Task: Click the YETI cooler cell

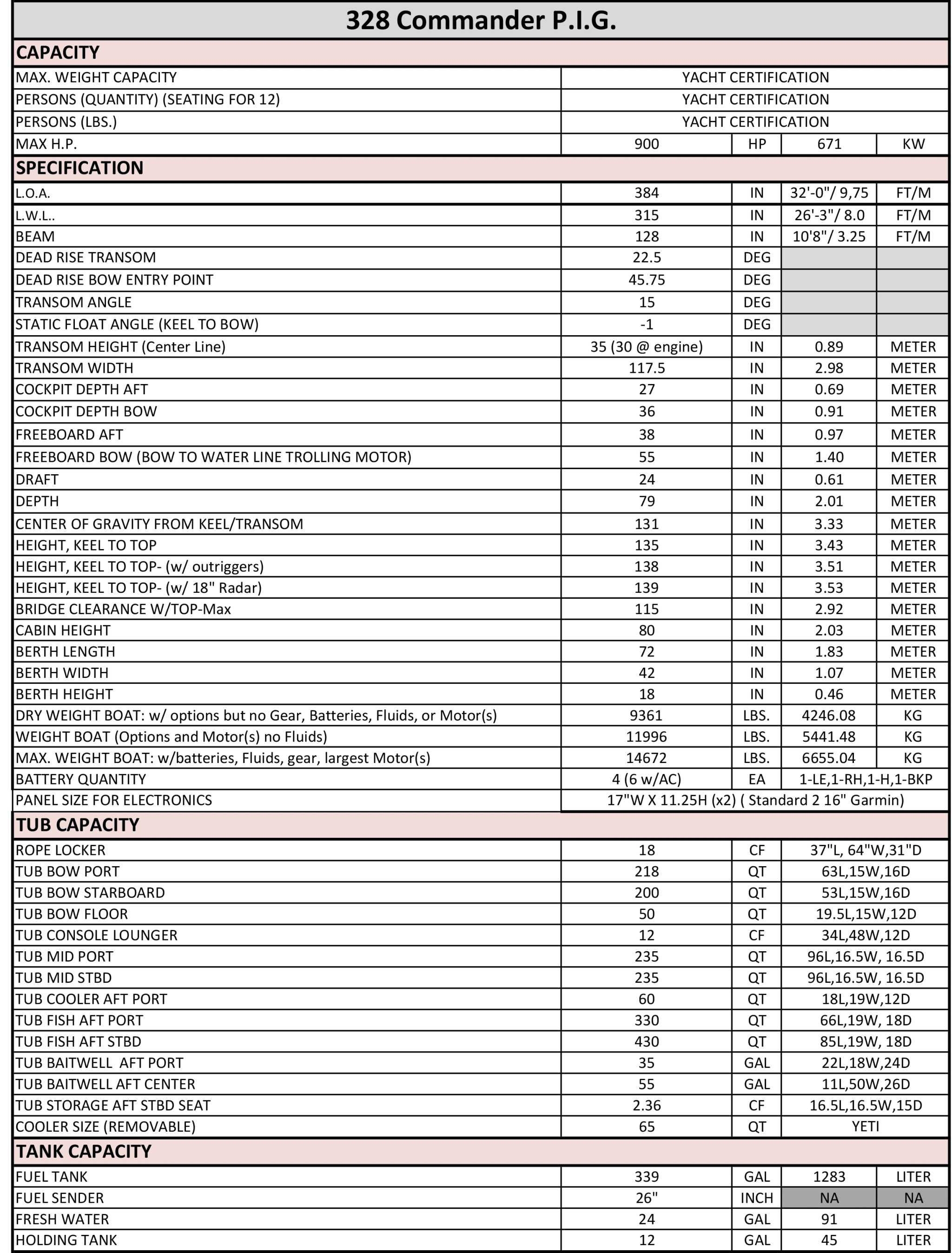Action: (x=865, y=1127)
